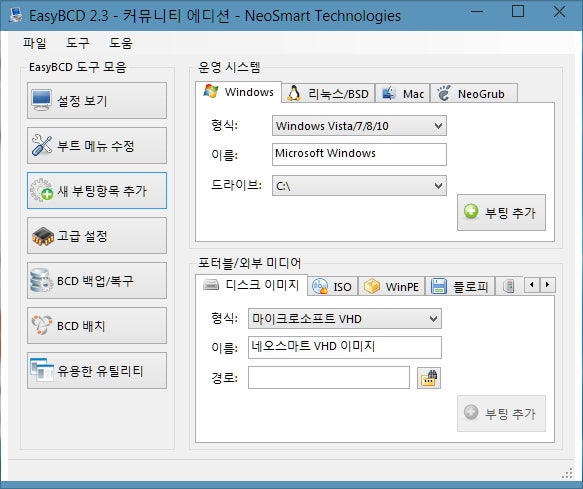Click the empty 경로 path field
Screen dimensions: 583x489
pyautogui.click(x=329, y=377)
